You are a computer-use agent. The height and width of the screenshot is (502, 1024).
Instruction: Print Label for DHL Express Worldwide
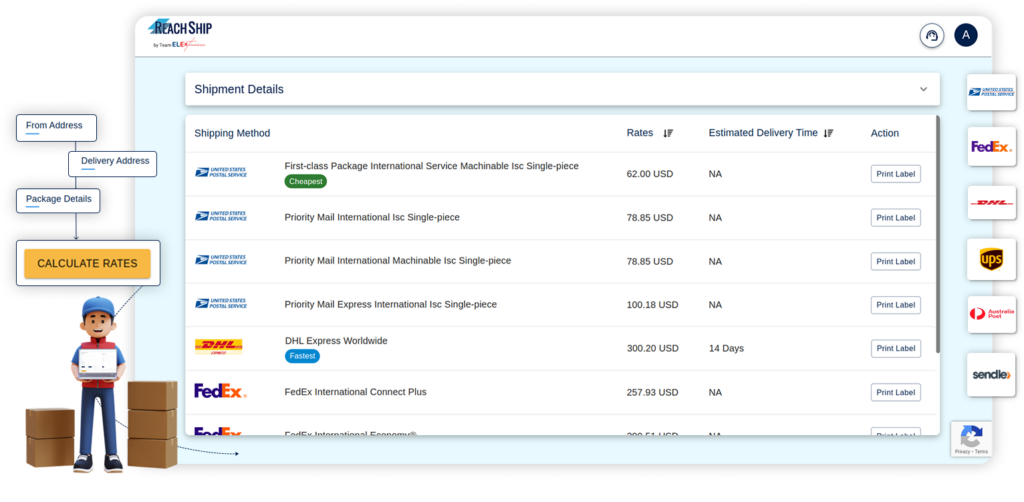[895, 348]
